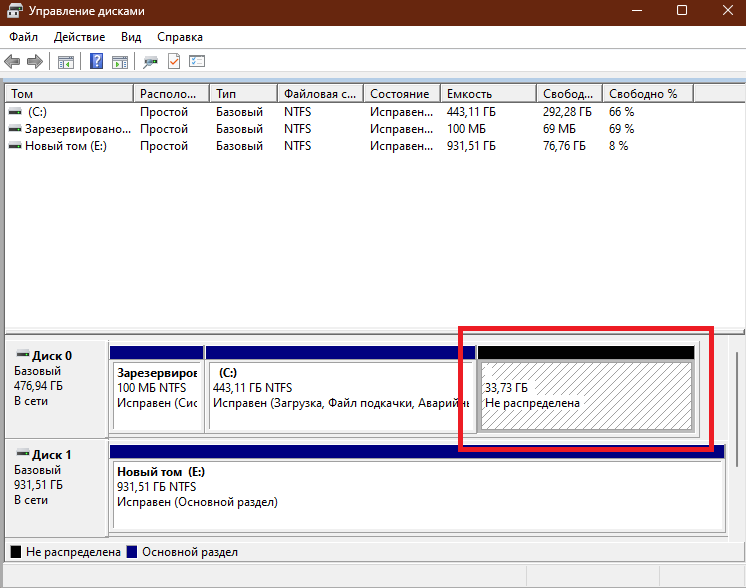The width and height of the screenshot is (746, 588).
Task: Click the Back arrow in the toolbar
Action: pos(12,61)
